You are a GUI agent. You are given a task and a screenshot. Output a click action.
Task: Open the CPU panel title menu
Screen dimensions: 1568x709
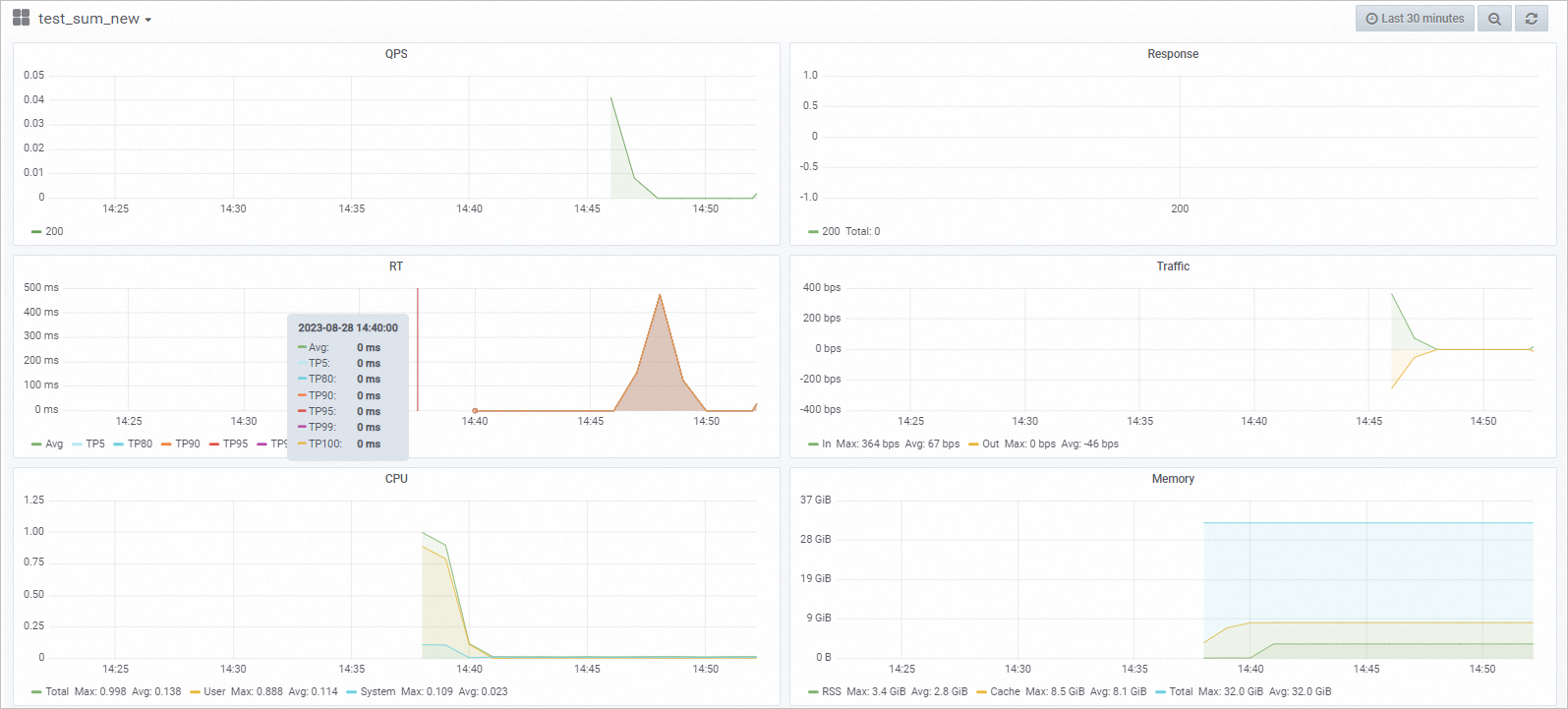pyautogui.click(x=396, y=479)
